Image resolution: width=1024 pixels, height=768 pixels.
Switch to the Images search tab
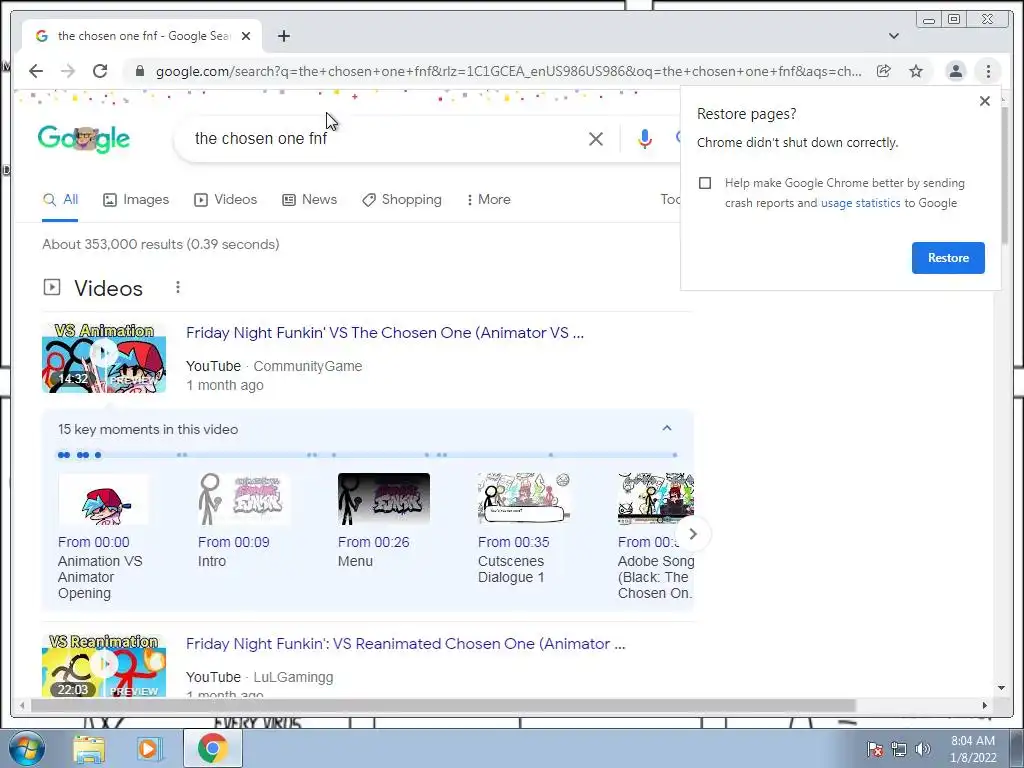tap(136, 200)
